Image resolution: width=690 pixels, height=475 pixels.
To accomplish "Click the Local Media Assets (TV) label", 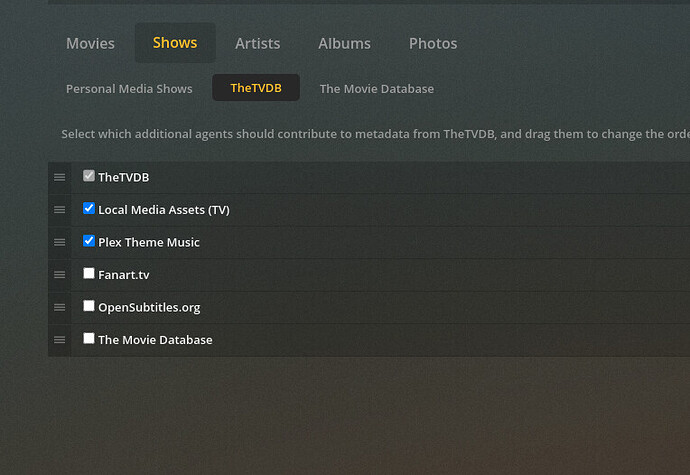I will [164, 210].
